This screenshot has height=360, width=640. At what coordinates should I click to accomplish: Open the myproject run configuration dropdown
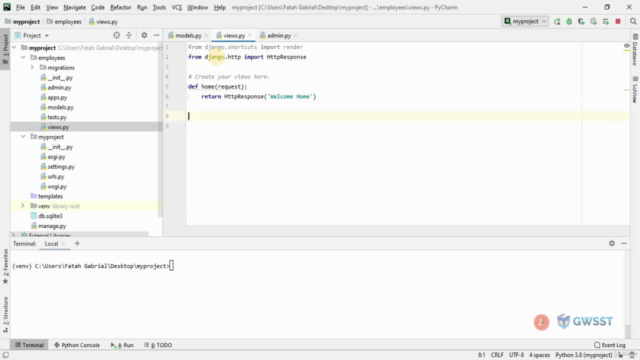pyautogui.click(x=525, y=21)
